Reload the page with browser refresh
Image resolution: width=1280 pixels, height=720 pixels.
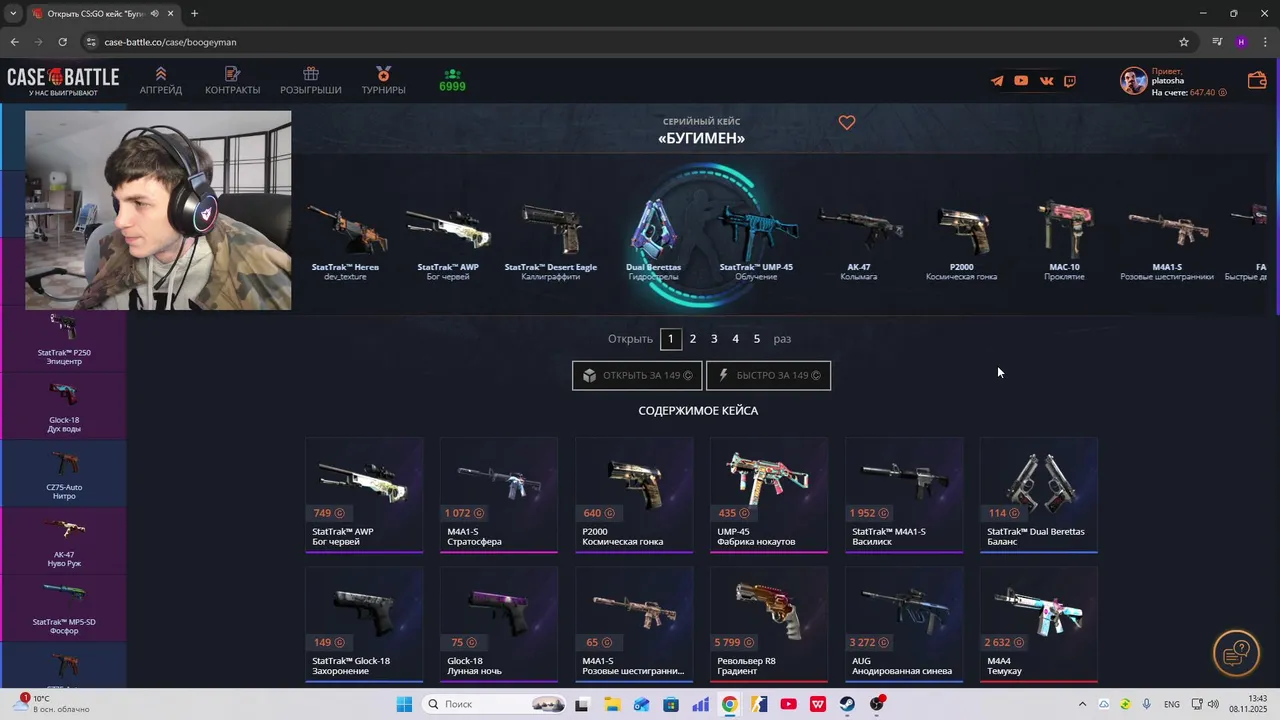tap(62, 42)
